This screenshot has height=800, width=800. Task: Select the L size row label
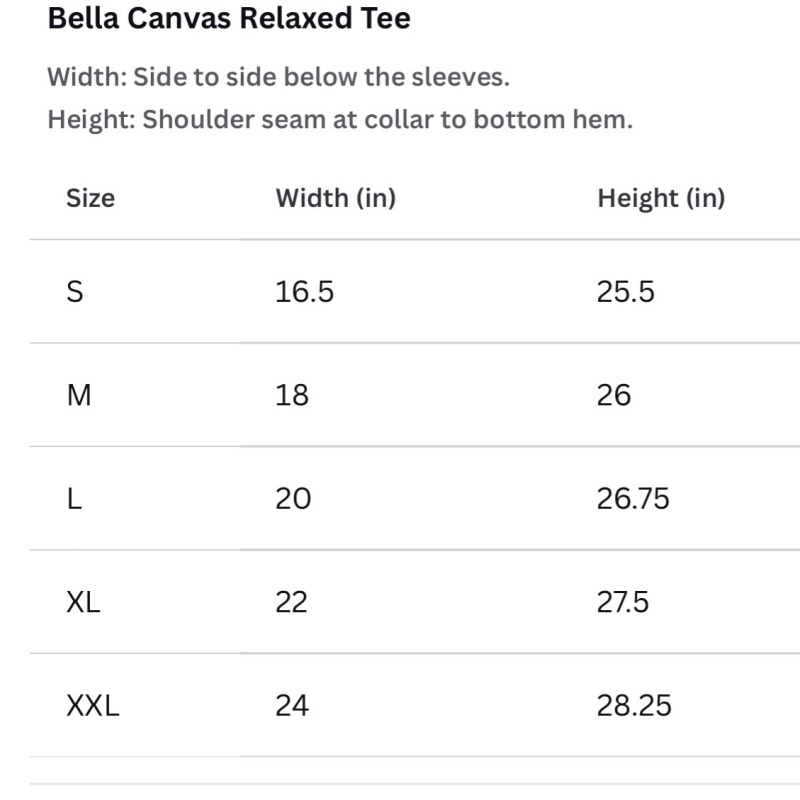tap(74, 498)
